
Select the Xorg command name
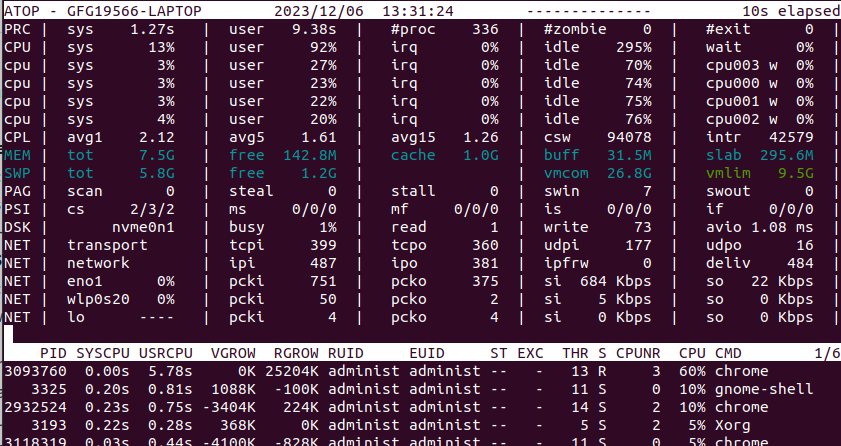coord(733,425)
